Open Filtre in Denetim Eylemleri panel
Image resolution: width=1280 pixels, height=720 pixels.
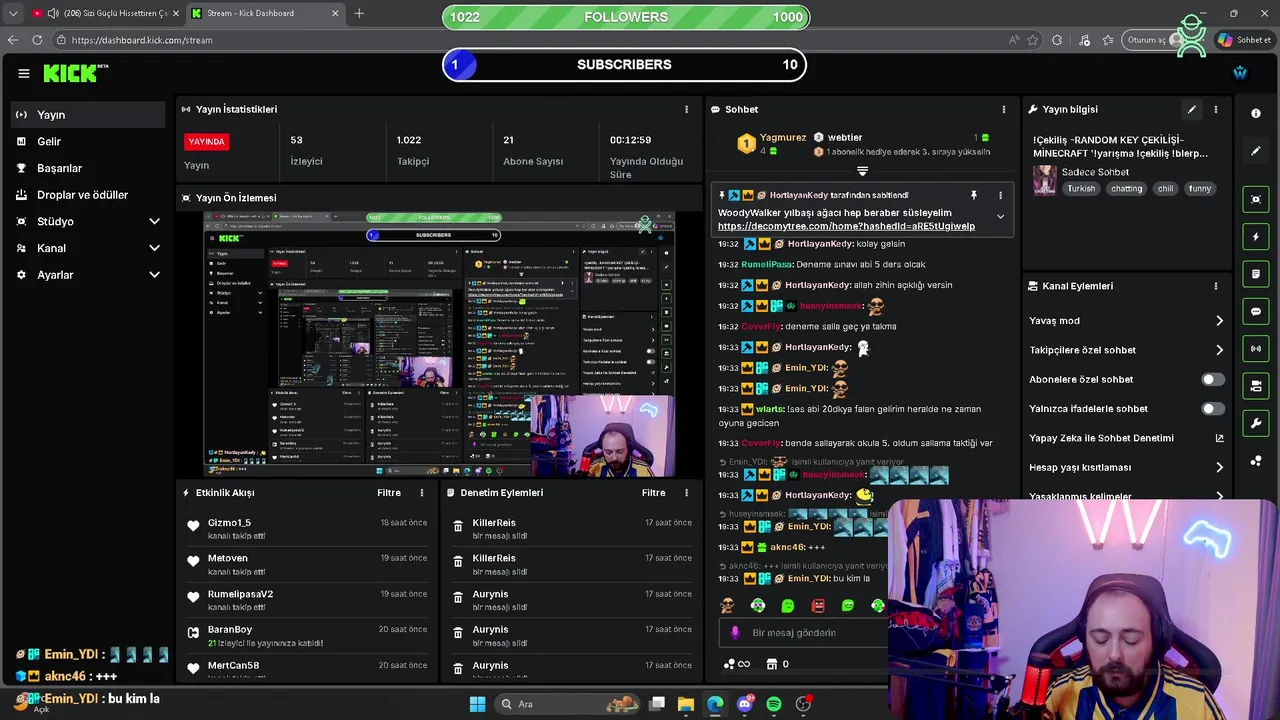pos(653,493)
